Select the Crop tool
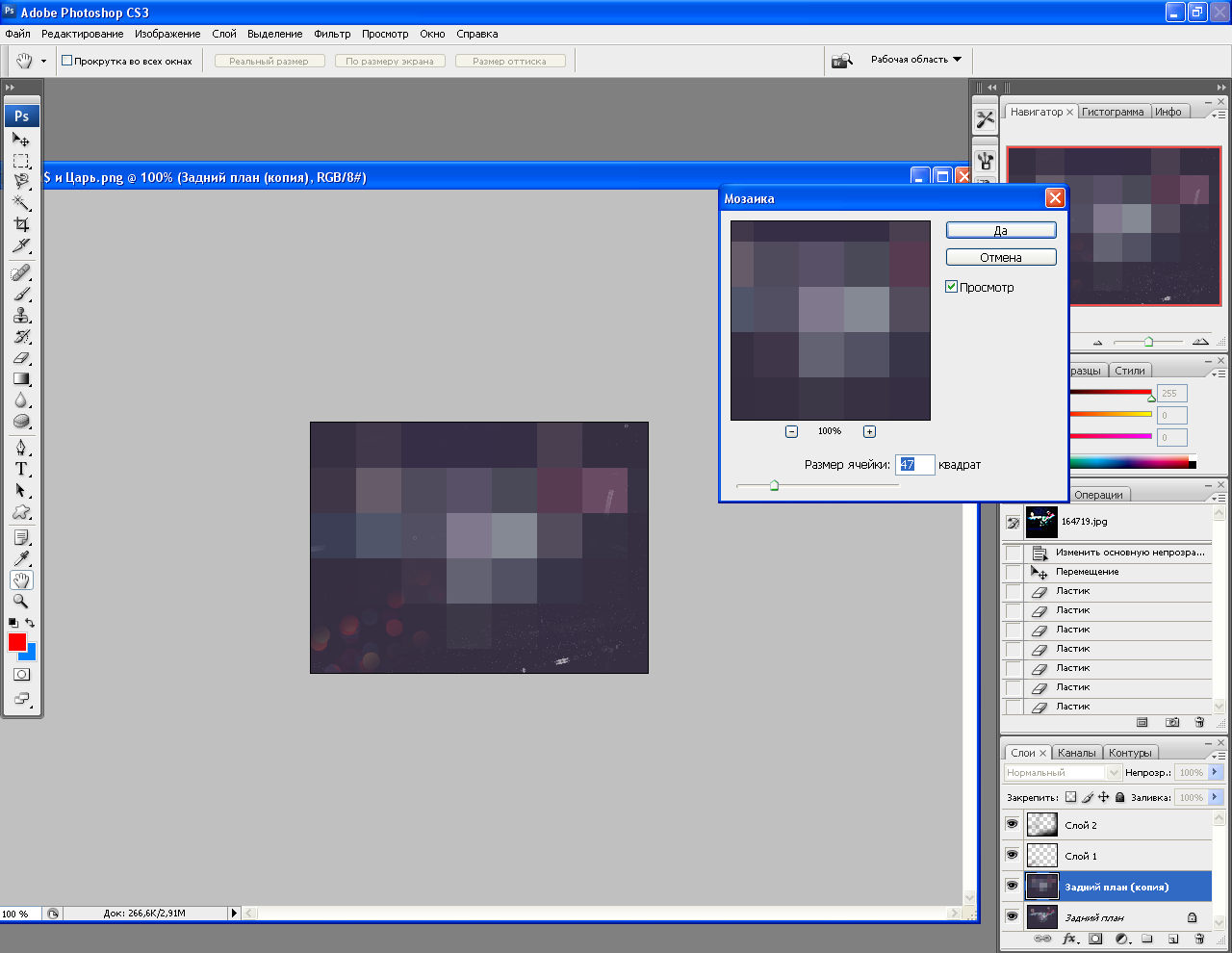The width and height of the screenshot is (1232, 953). tap(21, 224)
